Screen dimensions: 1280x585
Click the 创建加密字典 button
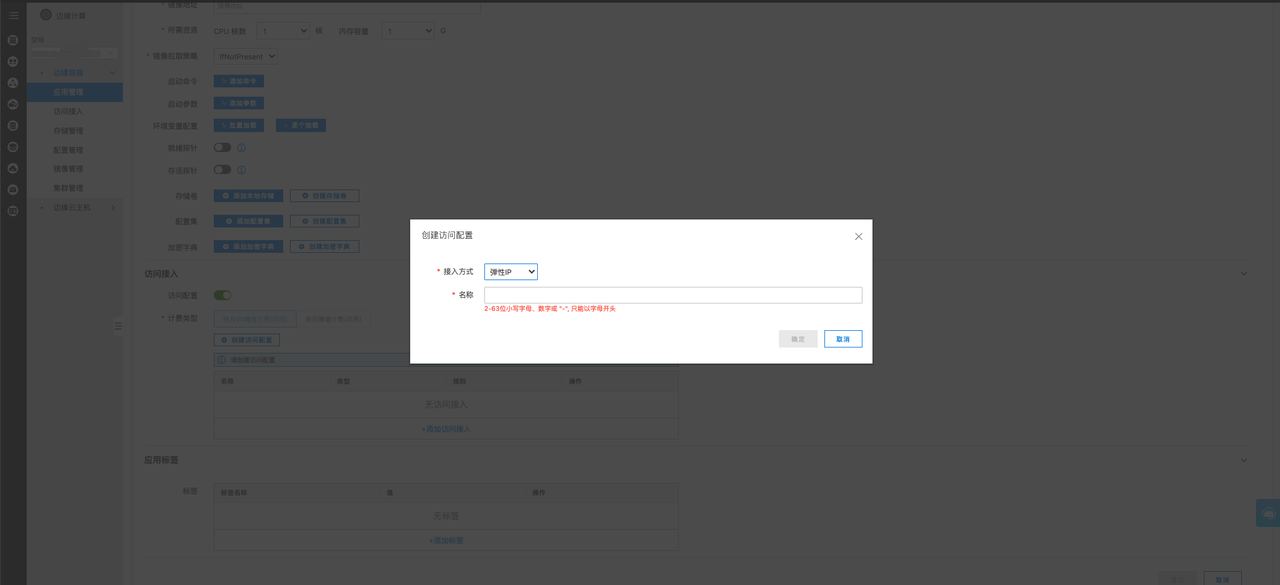(x=325, y=246)
